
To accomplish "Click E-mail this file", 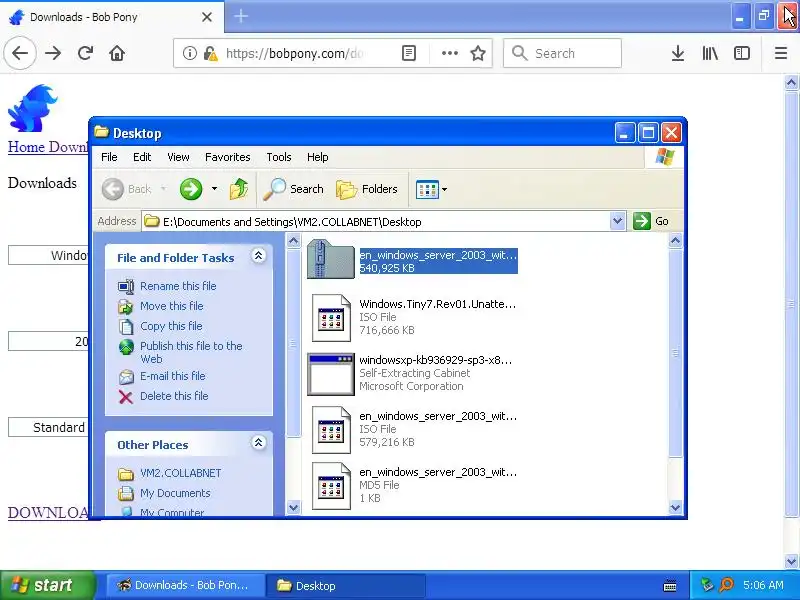I will pyautogui.click(x=172, y=376).
